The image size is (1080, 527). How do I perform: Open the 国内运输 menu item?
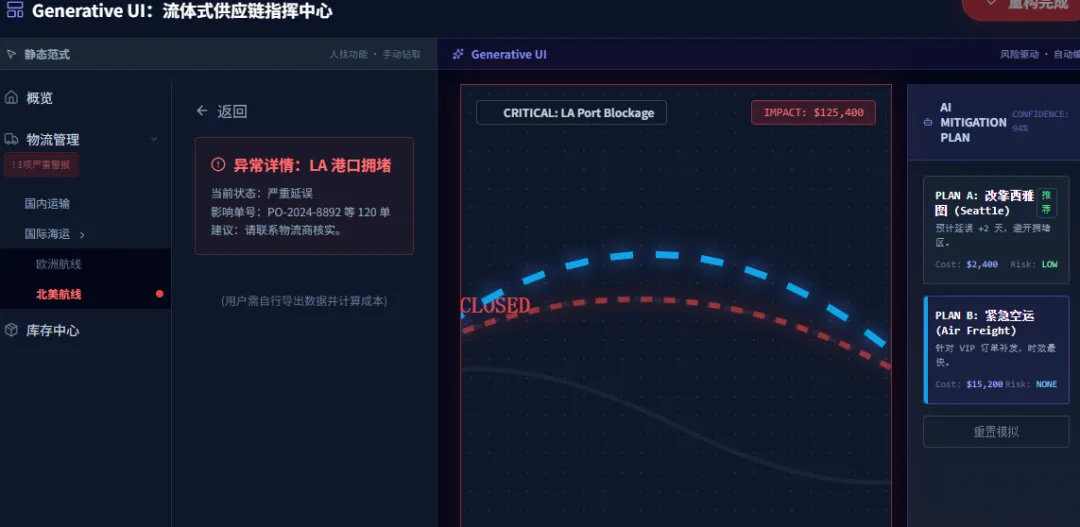tap(47, 204)
